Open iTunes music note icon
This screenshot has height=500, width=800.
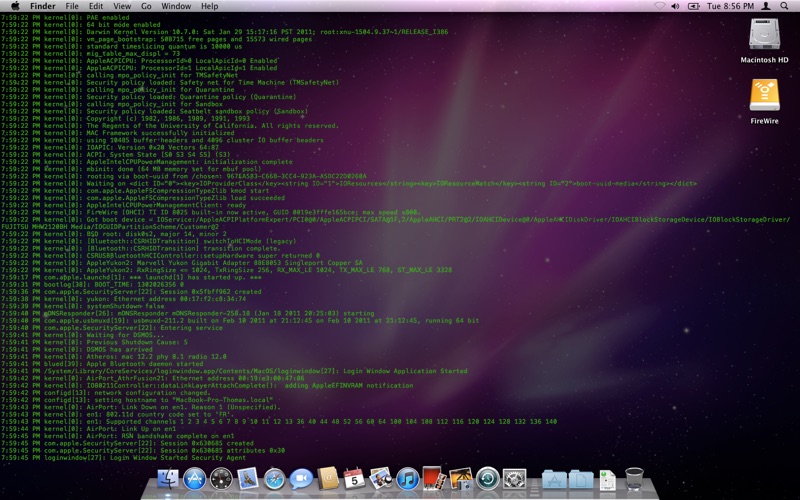(408, 480)
